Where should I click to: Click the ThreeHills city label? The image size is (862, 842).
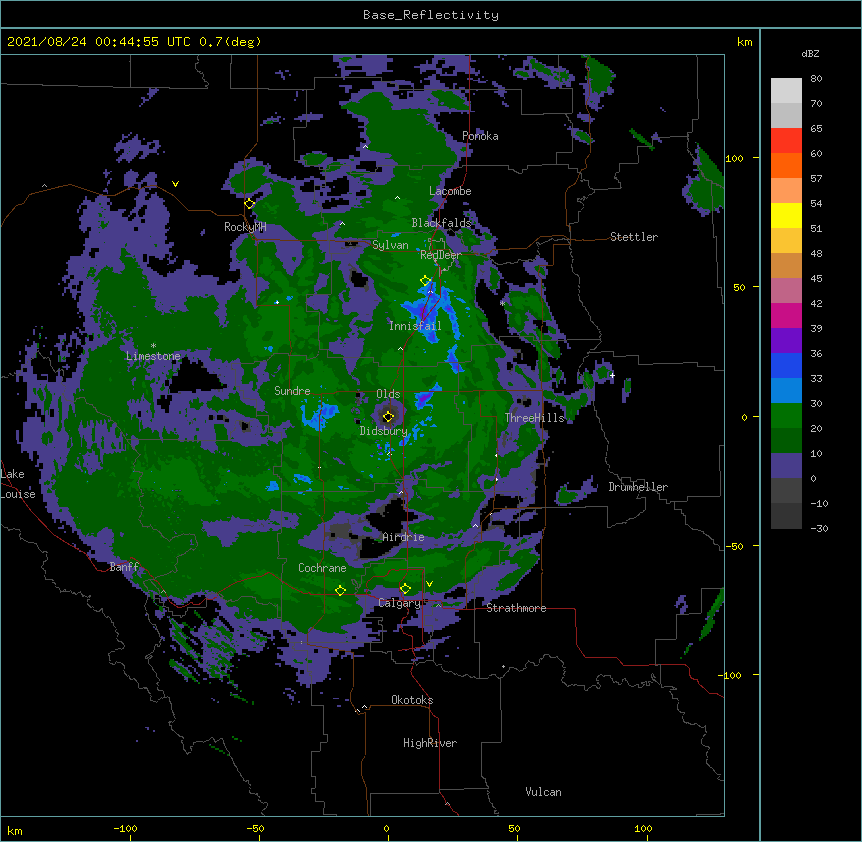click(534, 418)
